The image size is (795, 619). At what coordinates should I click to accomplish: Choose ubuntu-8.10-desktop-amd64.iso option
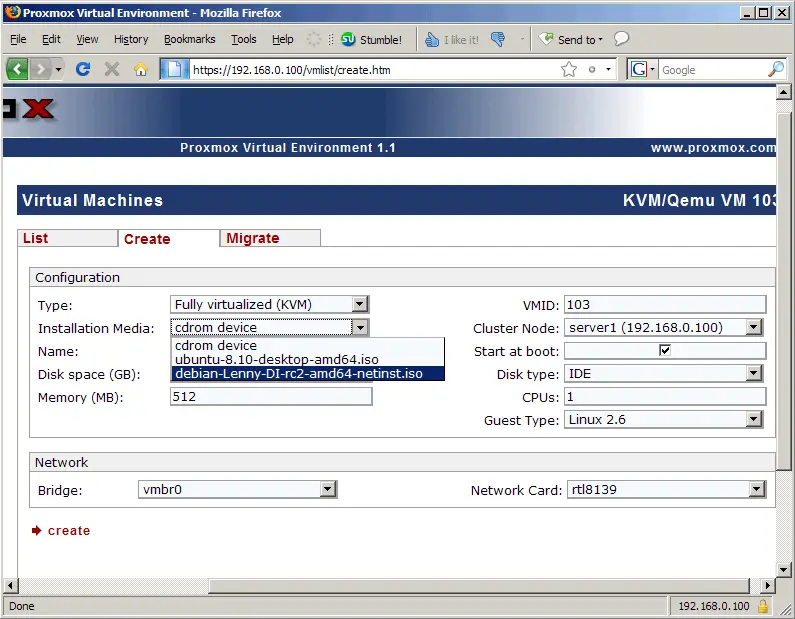click(308, 359)
